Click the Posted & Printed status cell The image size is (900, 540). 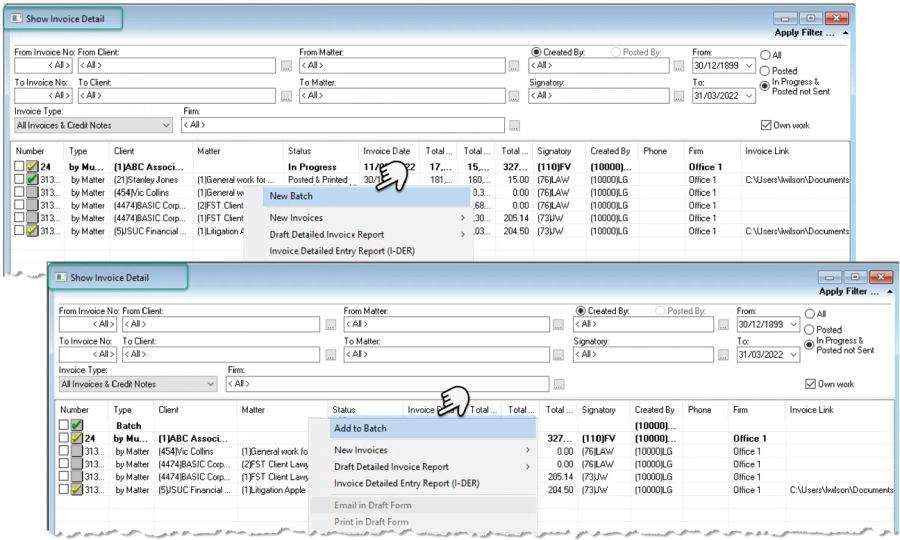pyautogui.click(x=317, y=180)
